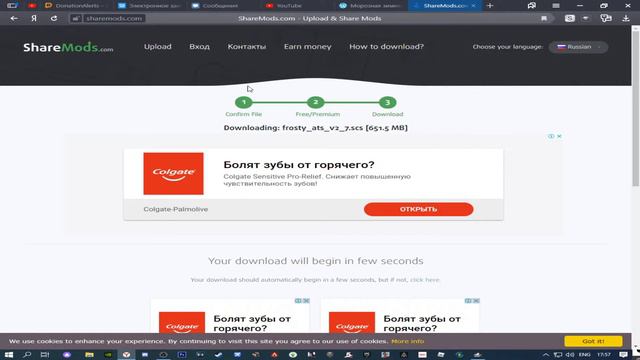Viewport: 640px width, 360px height.
Task: Open Task View on the taskbar
Action: click(x=45, y=355)
